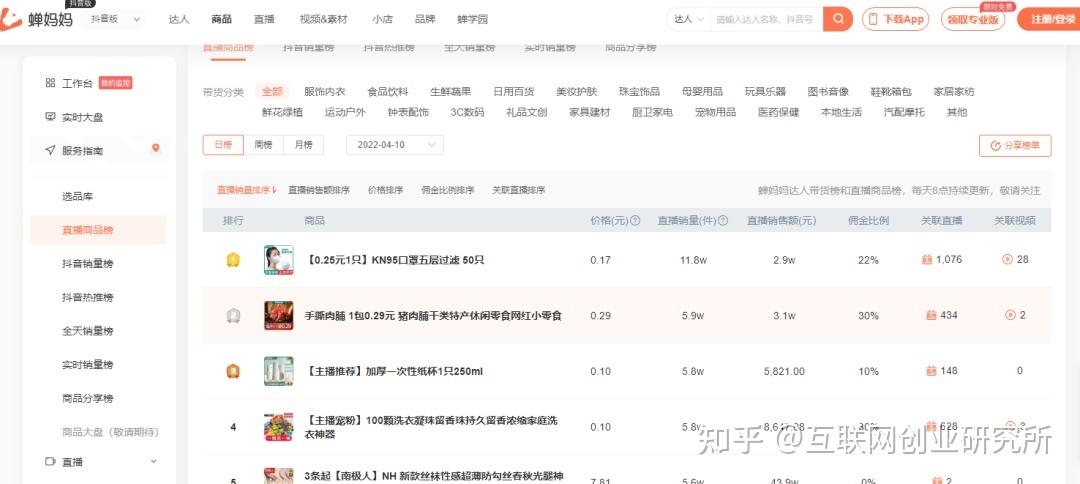Filter by 宠物用品 category
The width and height of the screenshot is (1080, 484).
[716, 112]
